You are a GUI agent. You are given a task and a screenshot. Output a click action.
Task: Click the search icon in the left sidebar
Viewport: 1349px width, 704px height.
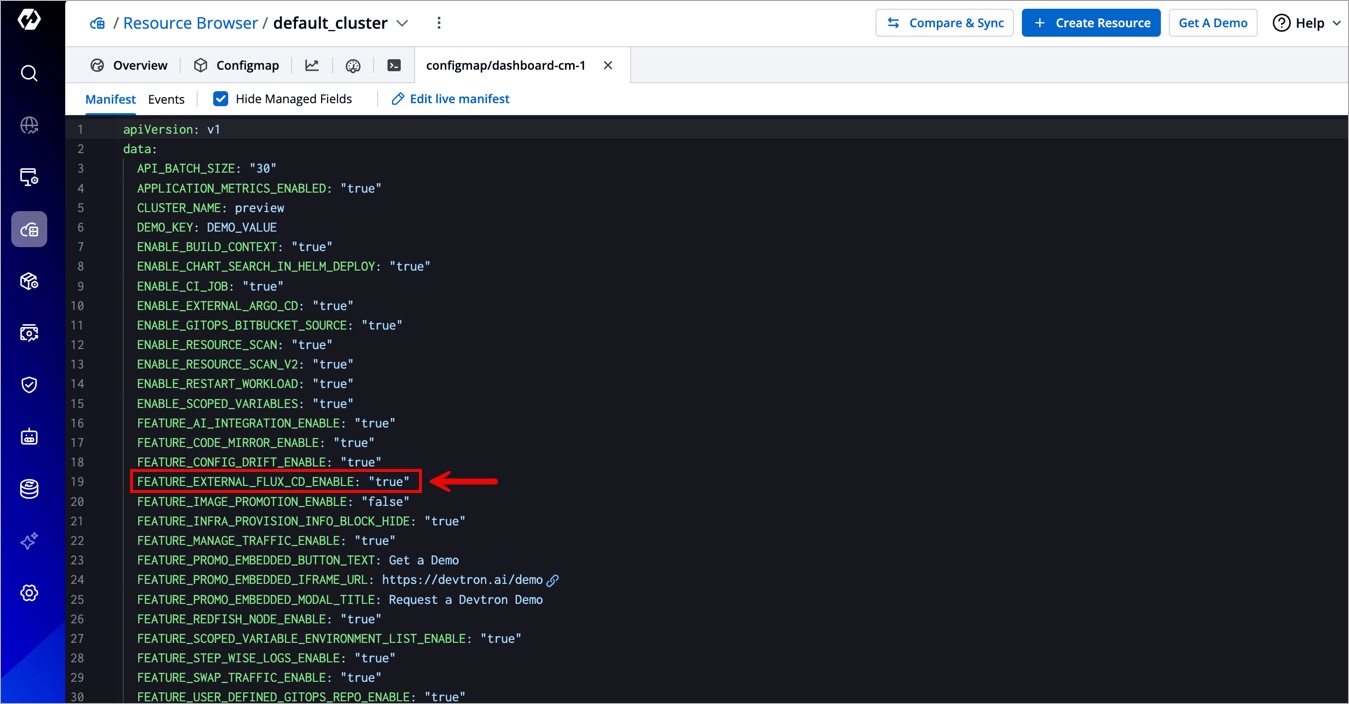(29, 73)
